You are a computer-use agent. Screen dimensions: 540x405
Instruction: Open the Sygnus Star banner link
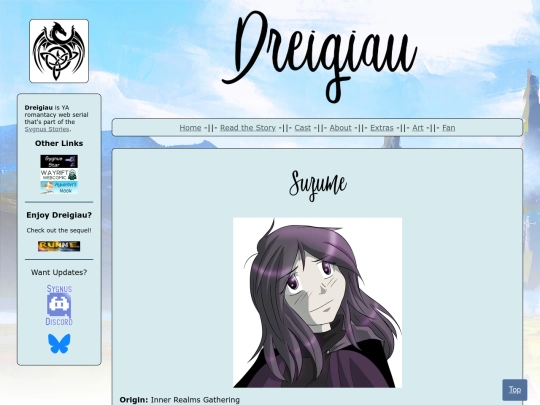click(x=59, y=161)
